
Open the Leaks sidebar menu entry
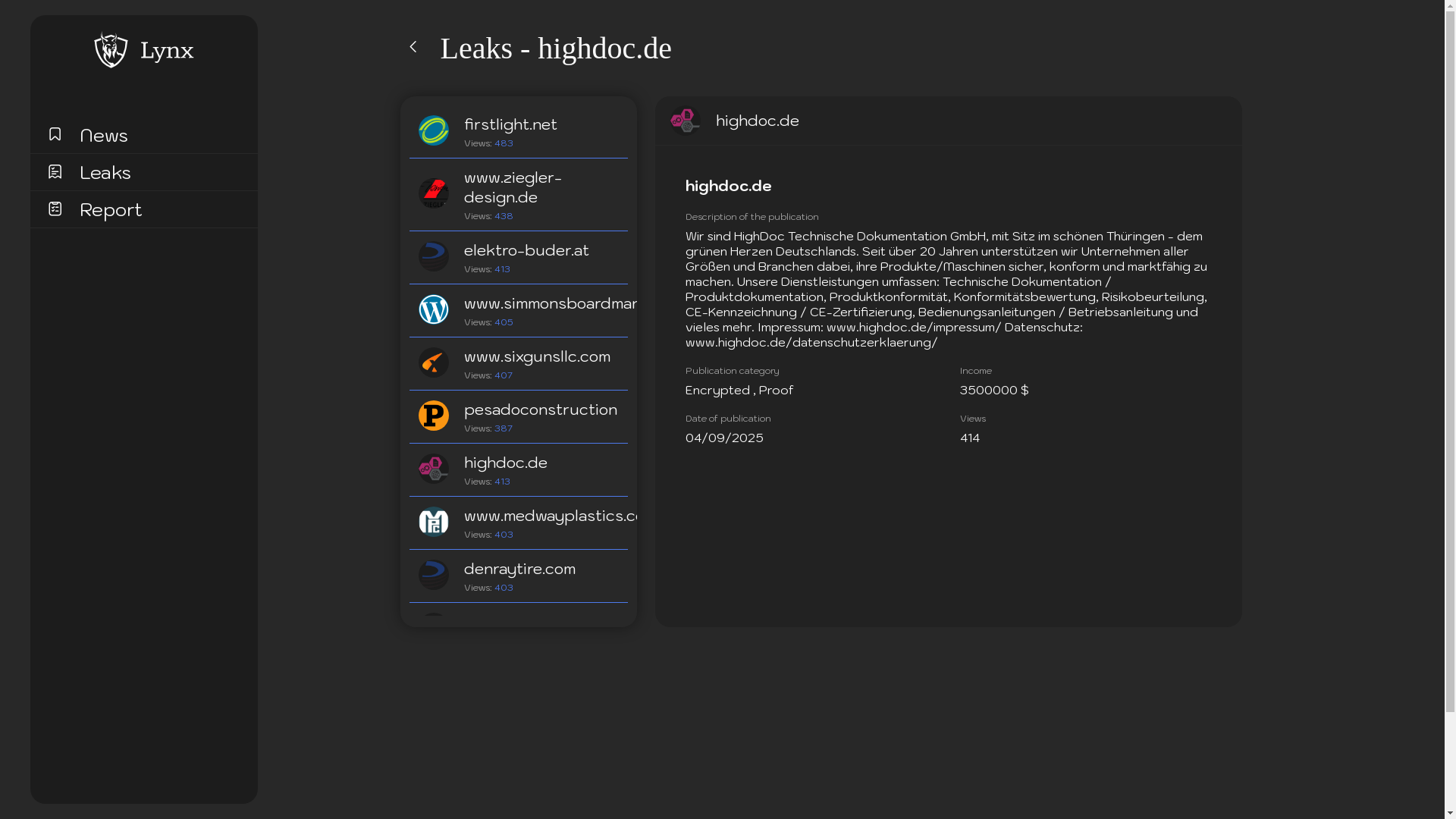[105, 173]
